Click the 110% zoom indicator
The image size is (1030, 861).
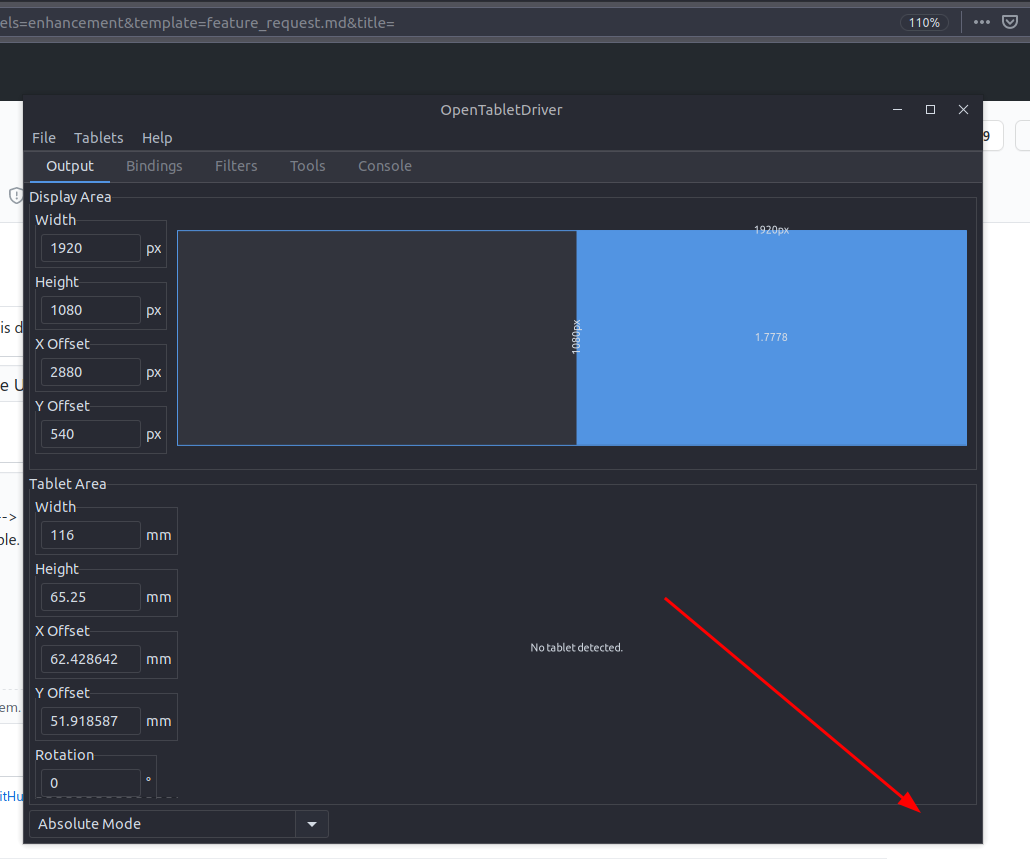pyautogui.click(x=923, y=22)
